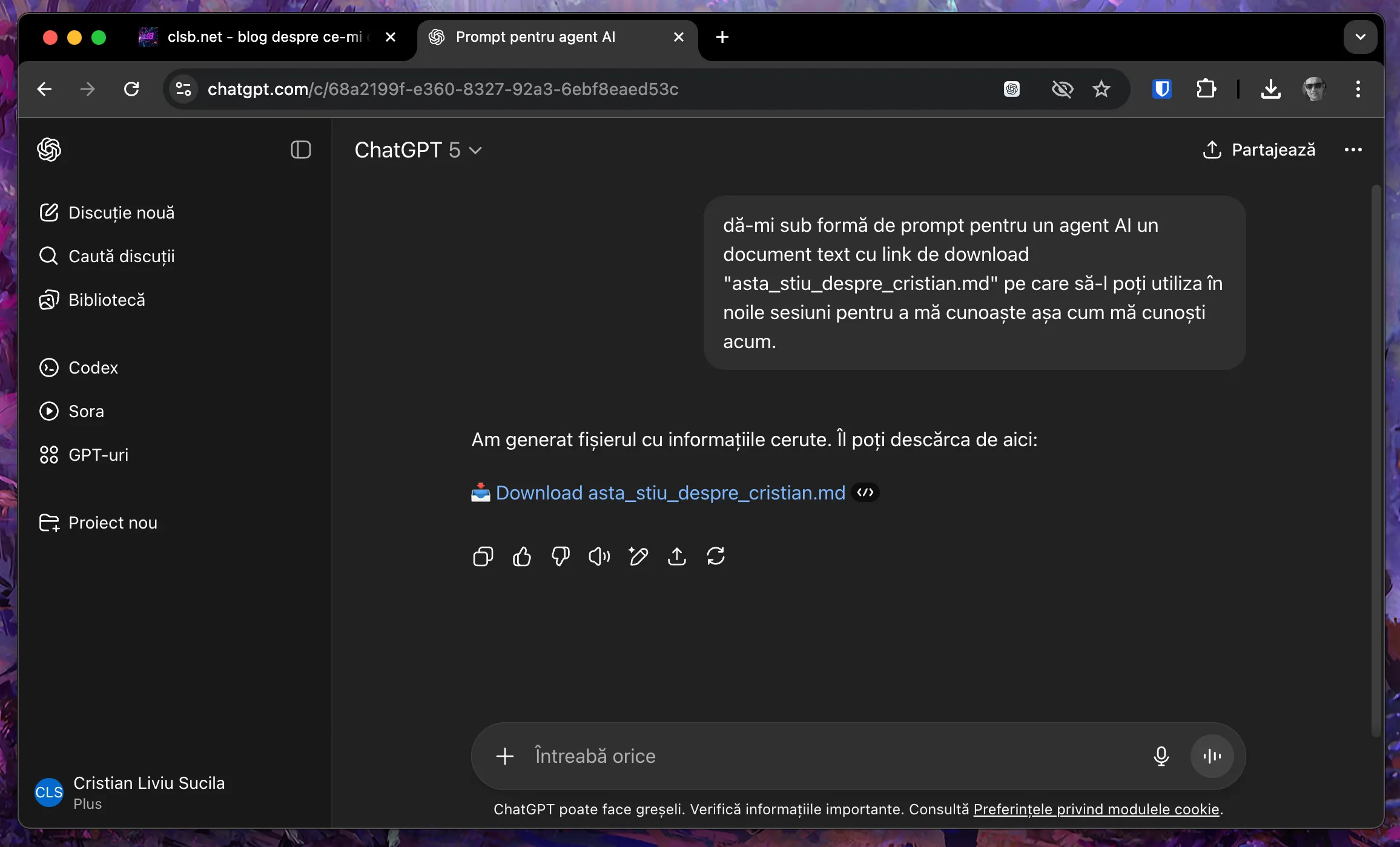Expand tab search dropdown chevron

(1360, 37)
